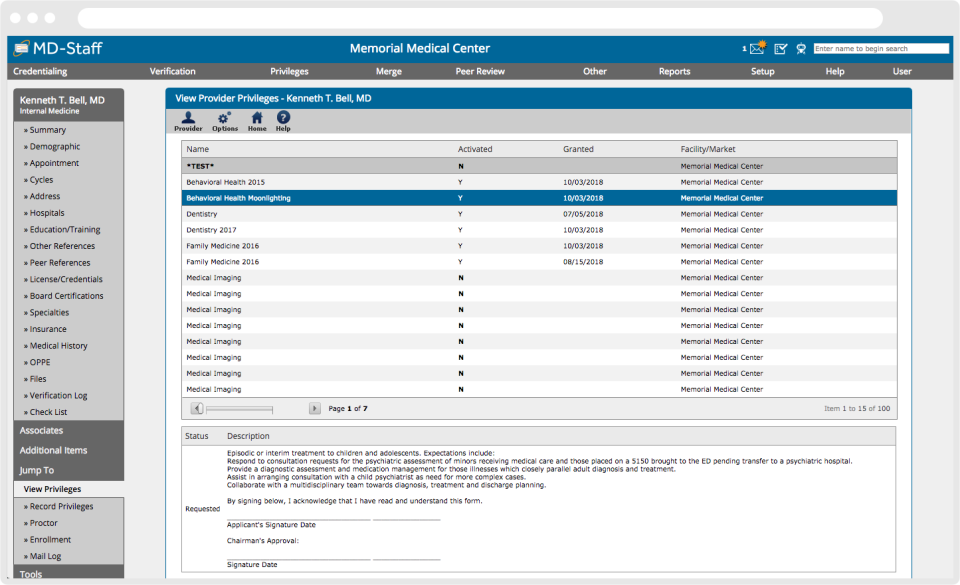The image size is (960, 585).
Task: Open the Peer Review menu
Action: click(481, 71)
